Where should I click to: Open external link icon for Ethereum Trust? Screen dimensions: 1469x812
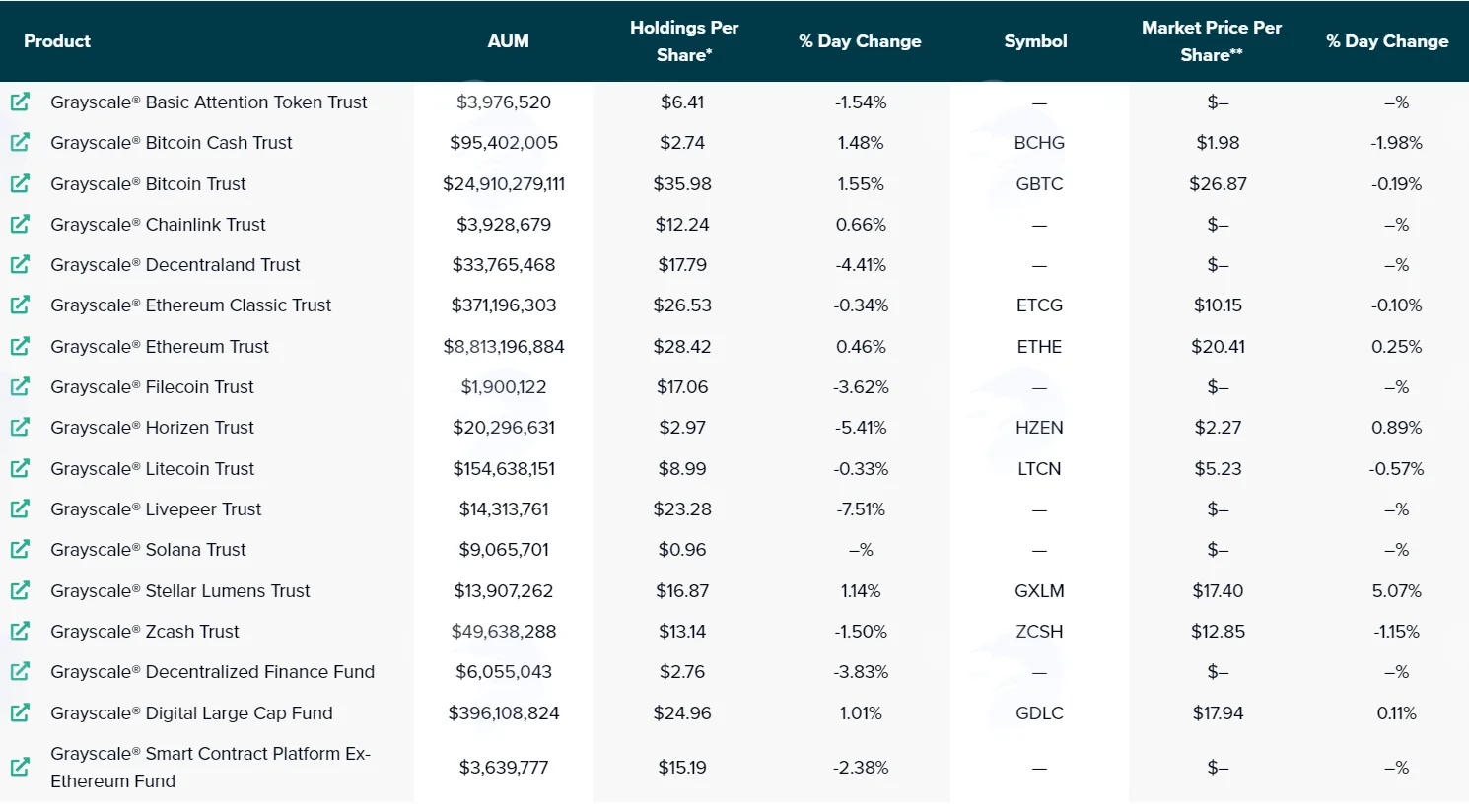pyautogui.click(x=20, y=346)
